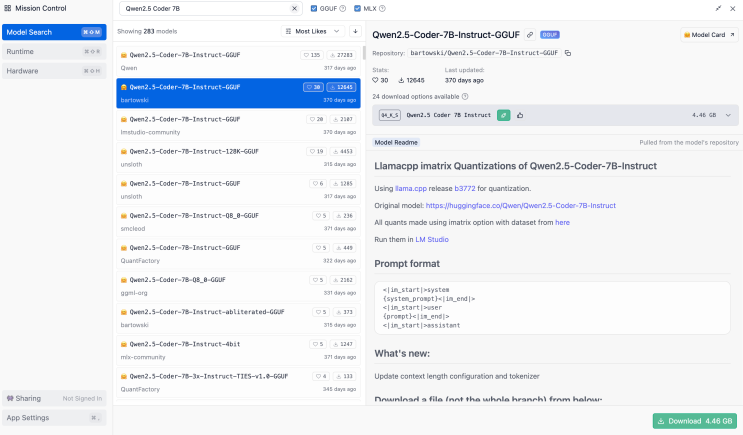Image resolution: width=743 pixels, height=435 pixels.
Task: Open the Hugging Face original model link
Action: coord(521,206)
